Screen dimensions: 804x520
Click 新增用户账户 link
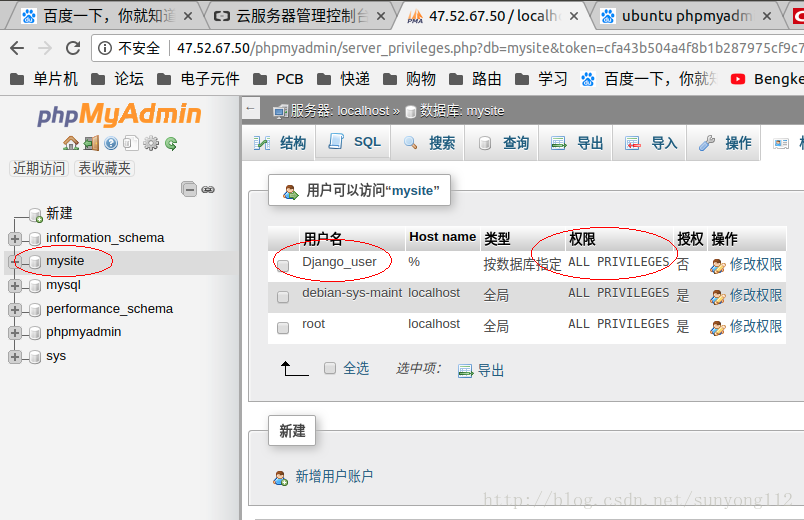tap(334, 476)
